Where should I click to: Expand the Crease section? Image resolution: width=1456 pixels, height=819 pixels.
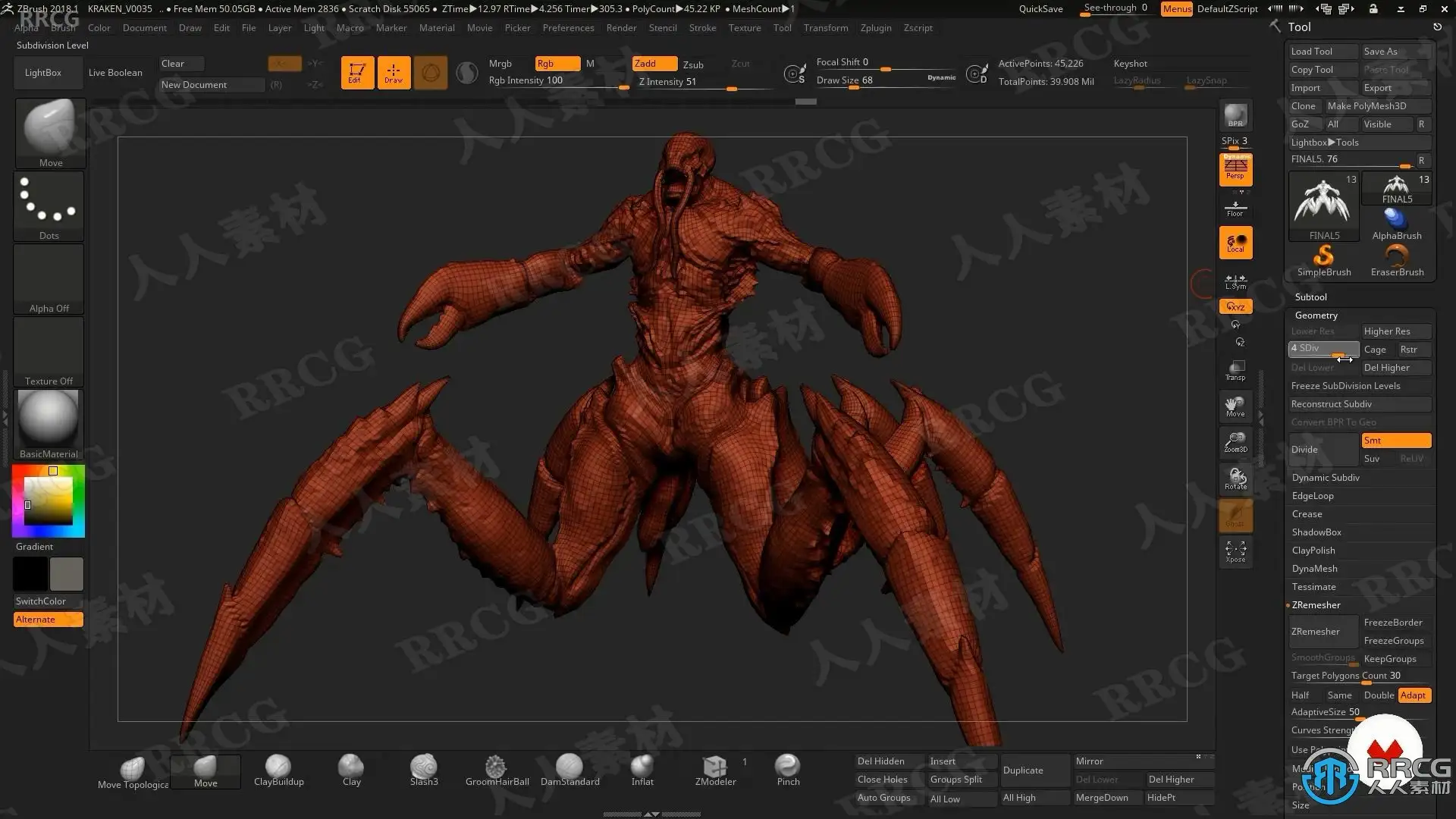1307,514
